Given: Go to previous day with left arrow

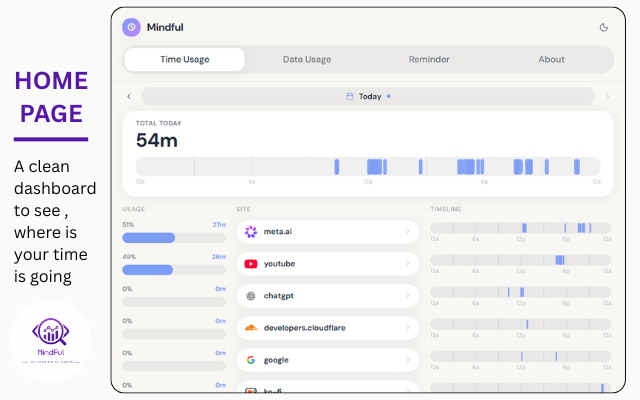Looking at the screenshot, I should 129,96.
